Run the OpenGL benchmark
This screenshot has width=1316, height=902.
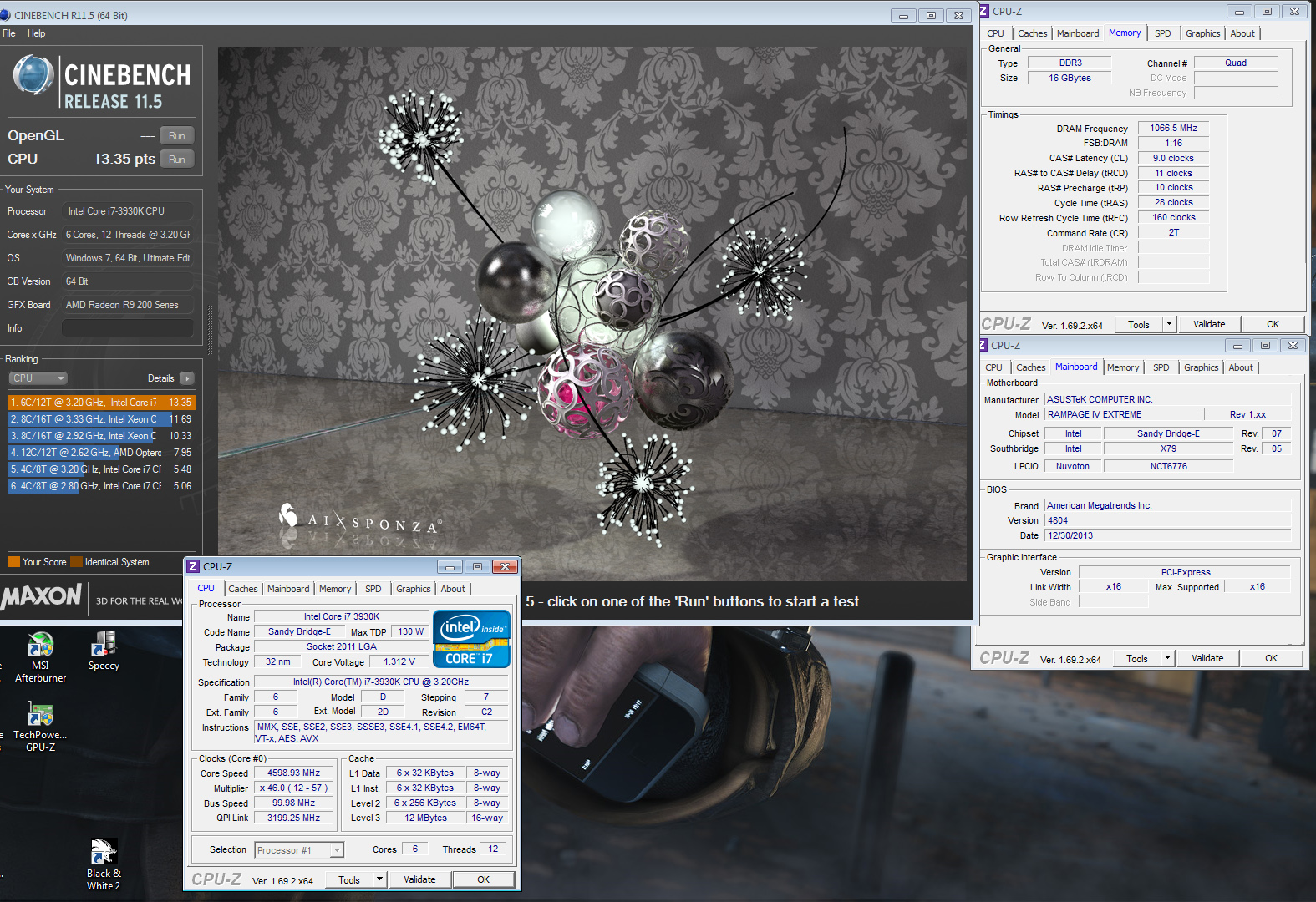click(x=176, y=136)
